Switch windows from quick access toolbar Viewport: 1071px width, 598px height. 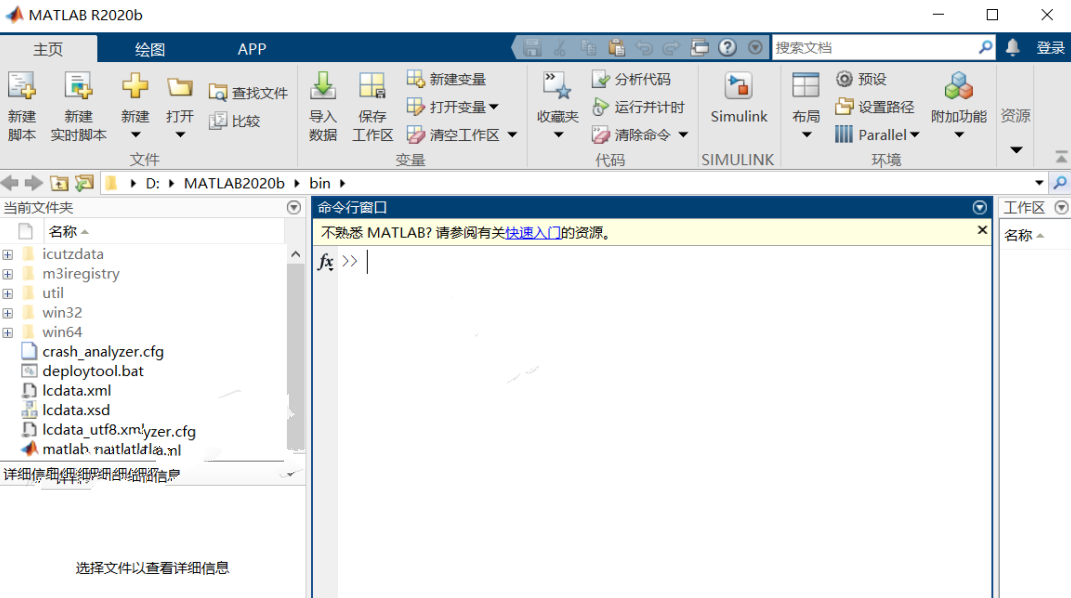pyautogui.click(x=699, y=48)
